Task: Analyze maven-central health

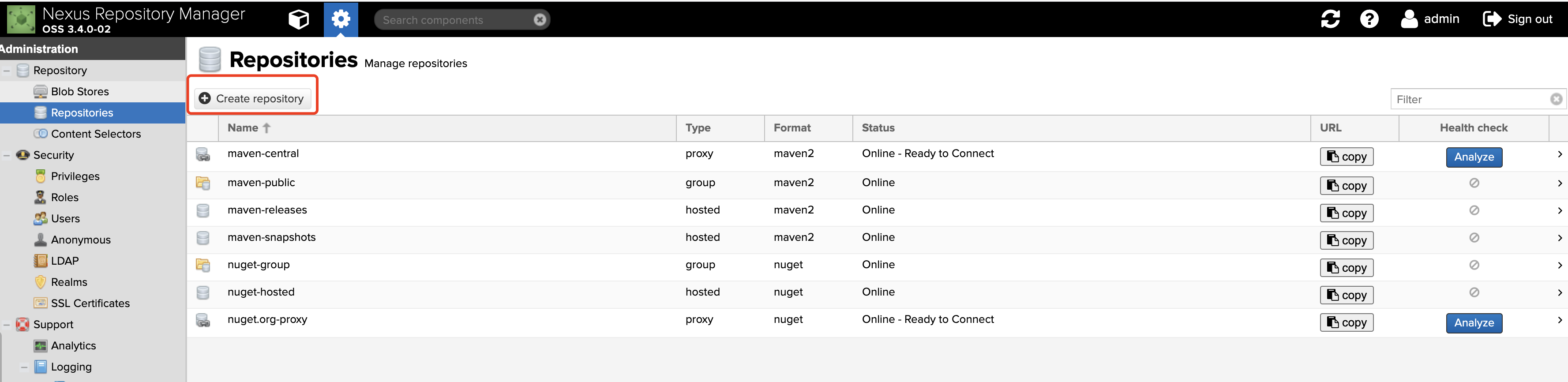Action: coord(1474,157)
